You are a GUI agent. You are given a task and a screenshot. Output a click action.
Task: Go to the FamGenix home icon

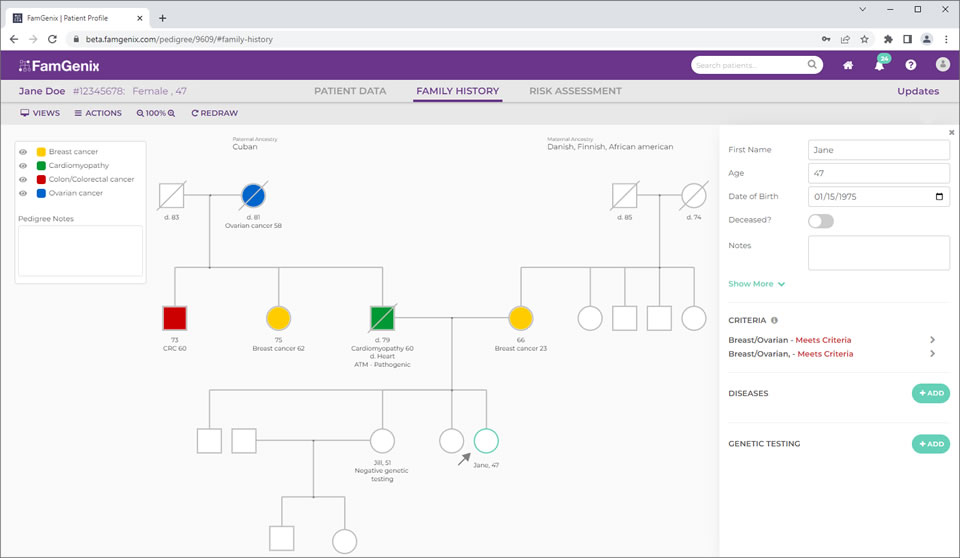[x=848, y=65]
